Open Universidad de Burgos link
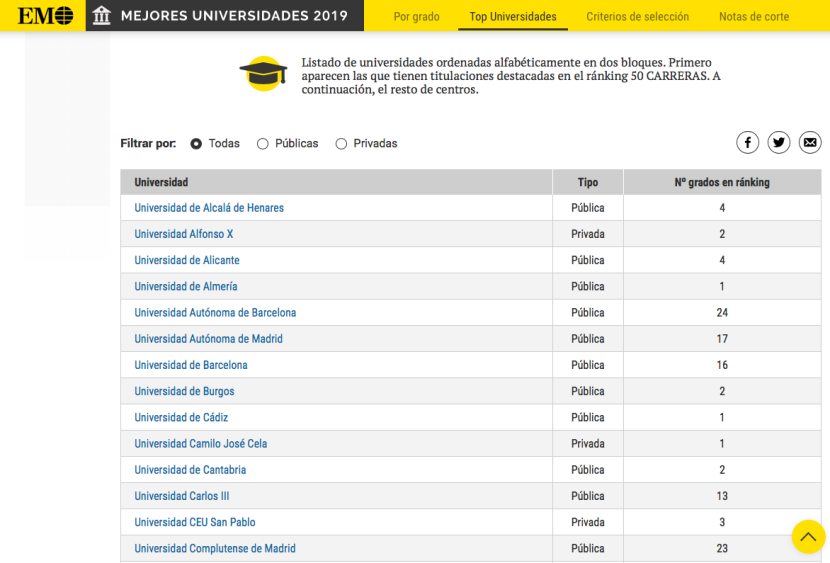830x563 pixels. [184, 392]
